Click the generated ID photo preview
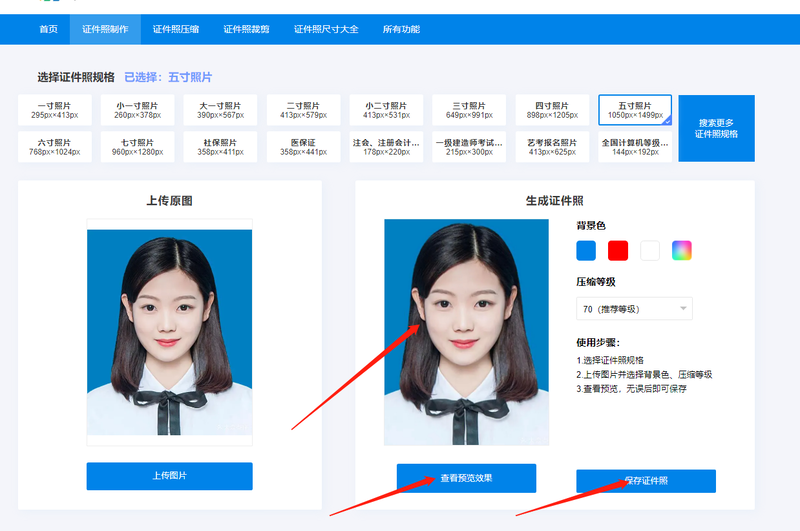800x531 pixels. tap(466, 332)
